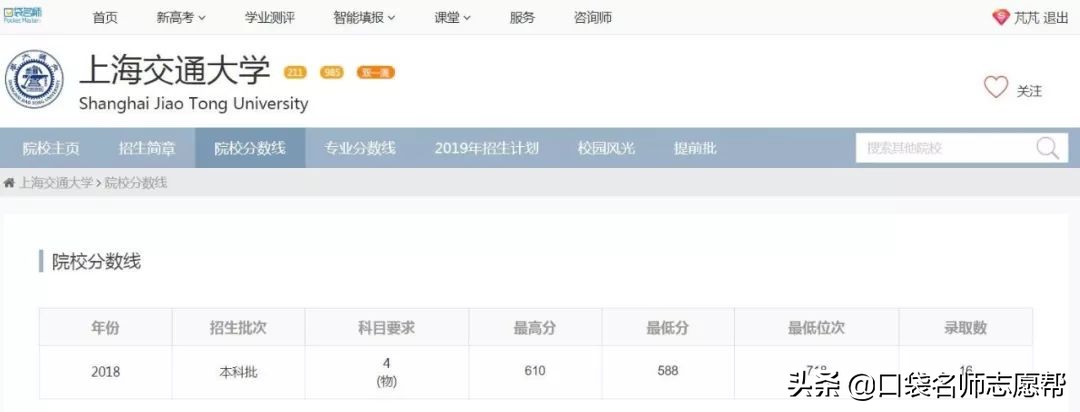This screenshot has width=1080, height=412.
Task: Click the 上海交通大学 title text
Action: 175,70
